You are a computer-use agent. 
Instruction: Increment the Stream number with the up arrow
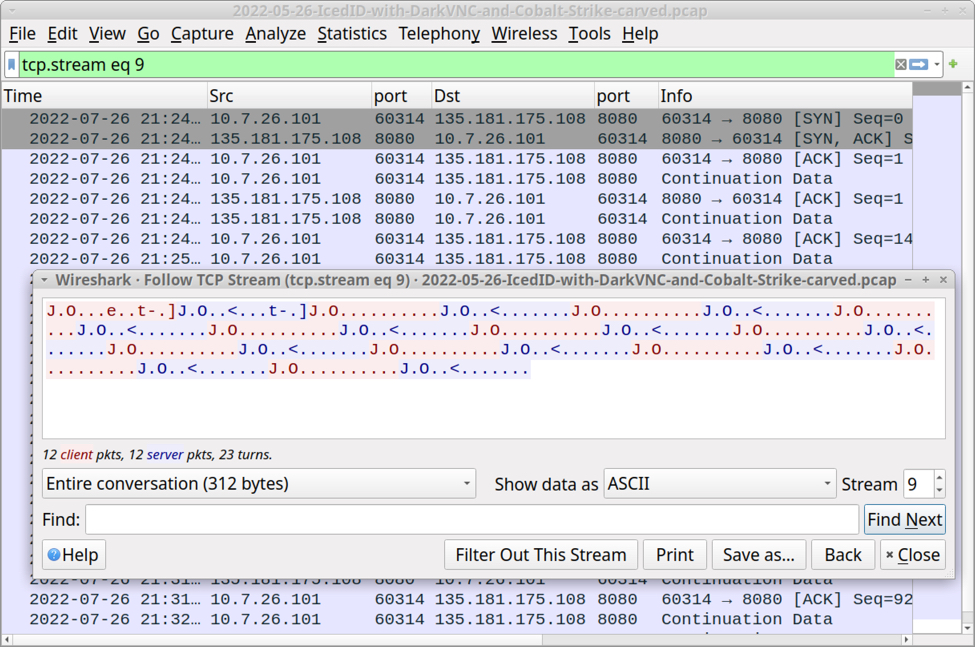[939, 477]
